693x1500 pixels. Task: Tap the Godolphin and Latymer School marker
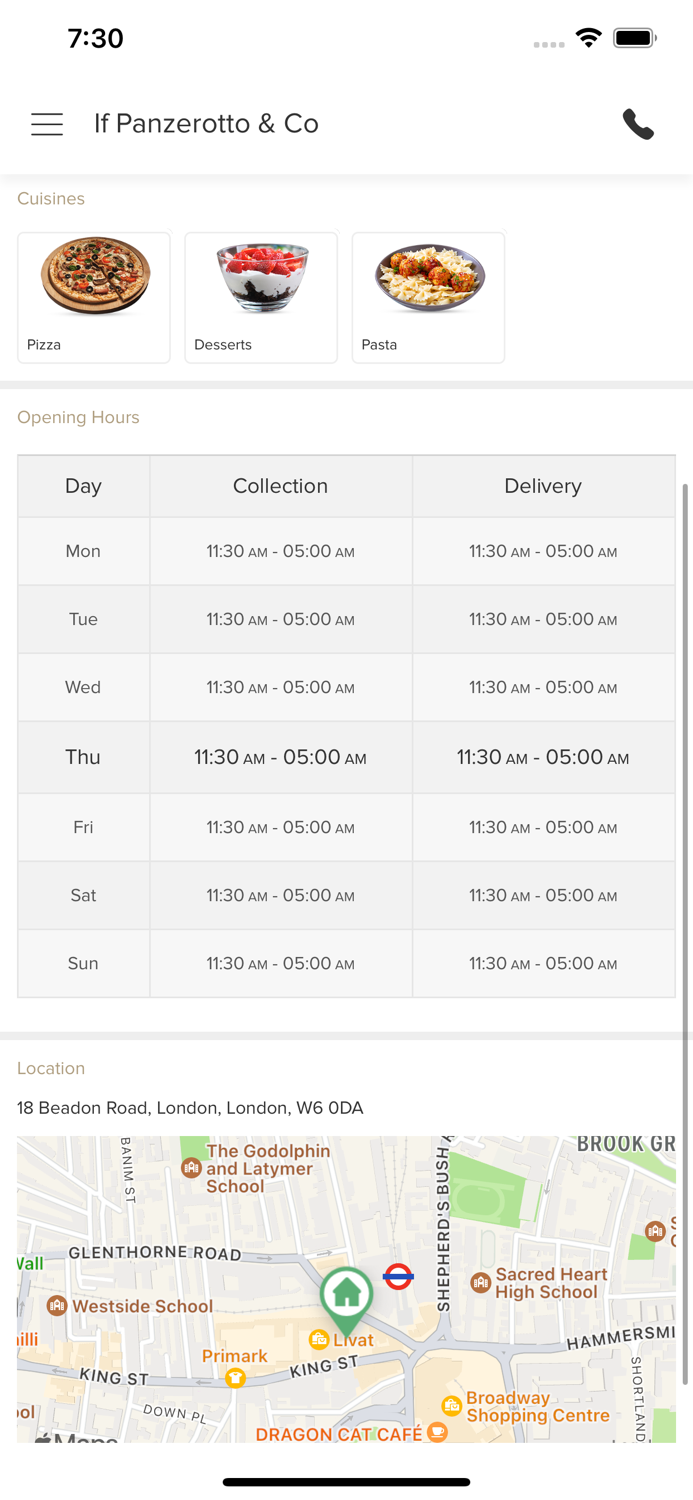(191, 1168)
